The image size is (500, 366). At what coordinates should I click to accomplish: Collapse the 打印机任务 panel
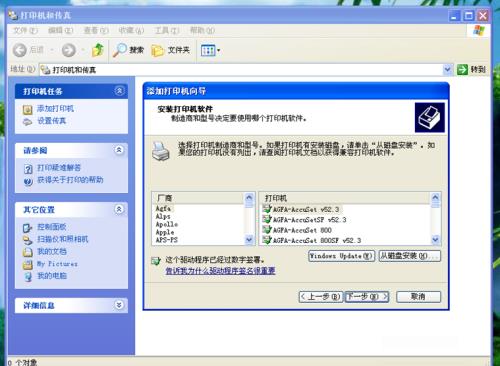click(x=119, y=91)
